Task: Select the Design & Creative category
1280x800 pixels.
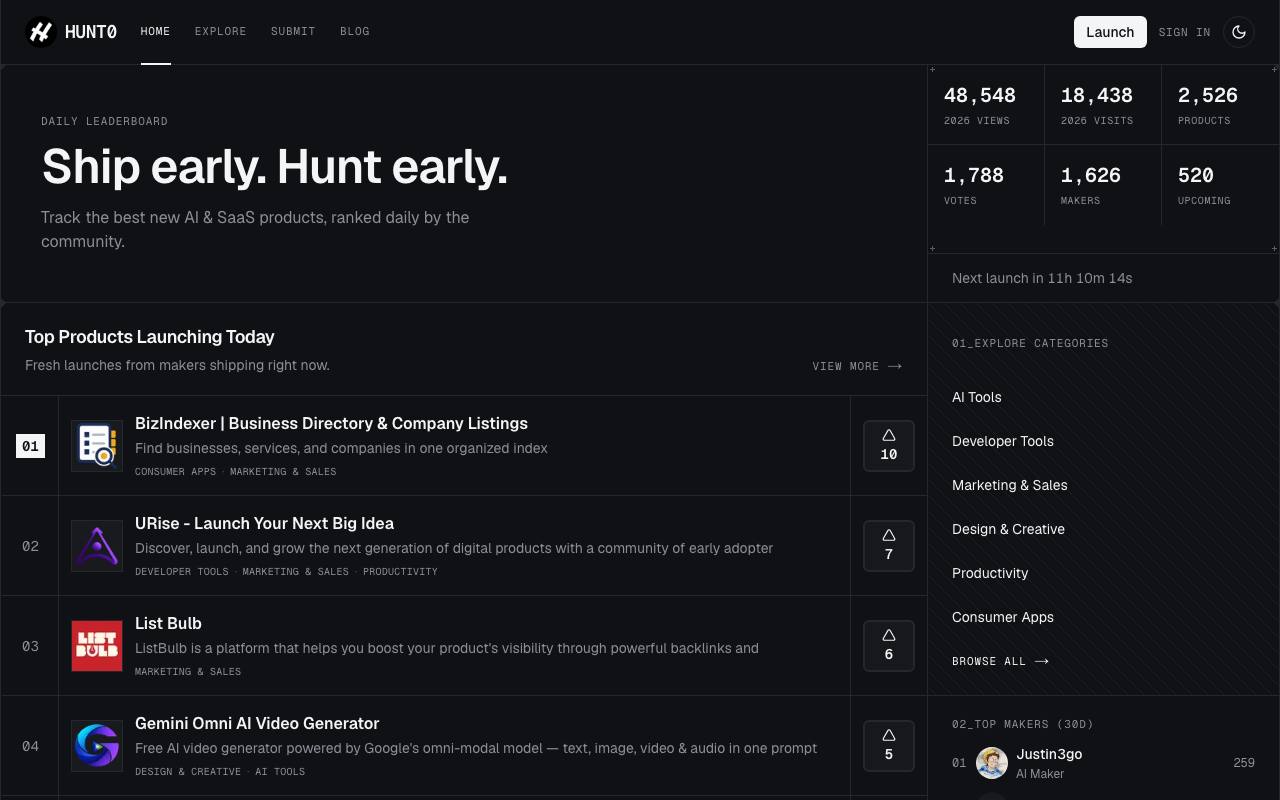Action: (x=1008, y=529)
